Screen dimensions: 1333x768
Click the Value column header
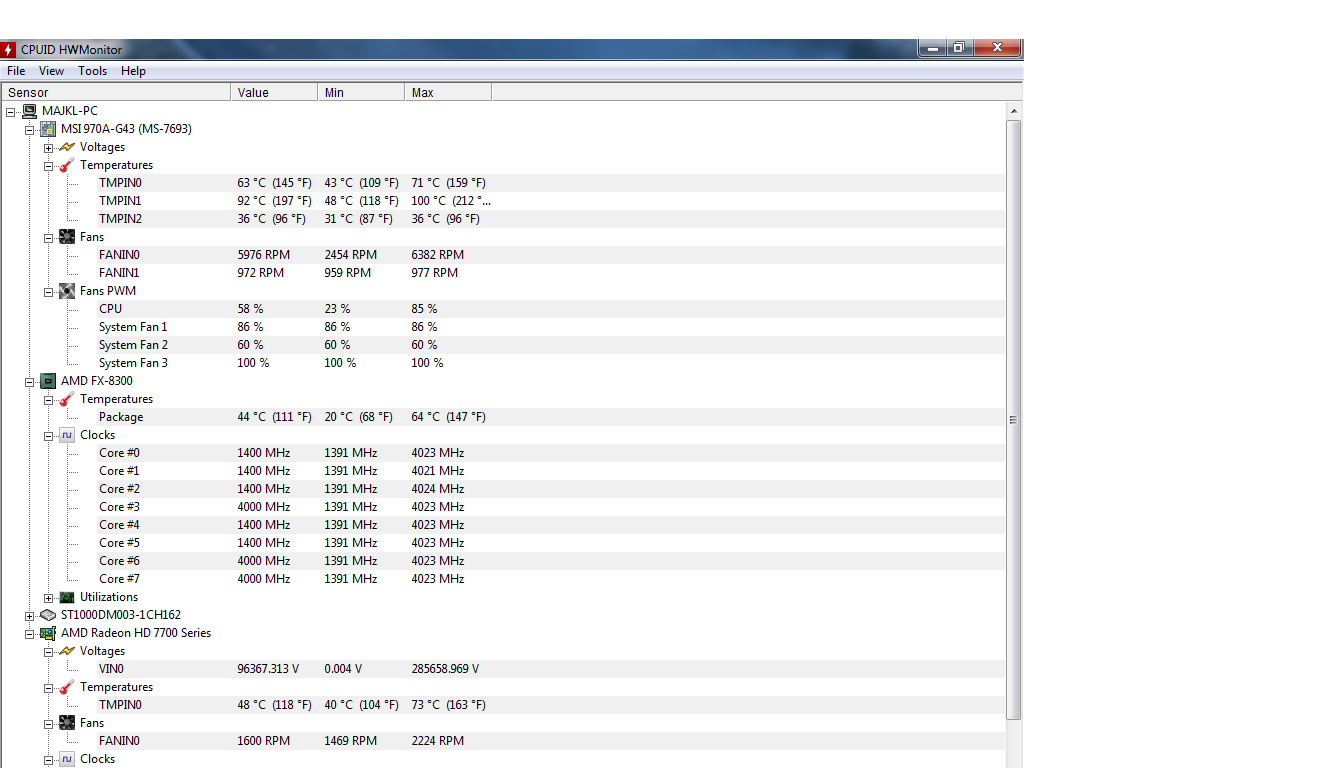274,92
